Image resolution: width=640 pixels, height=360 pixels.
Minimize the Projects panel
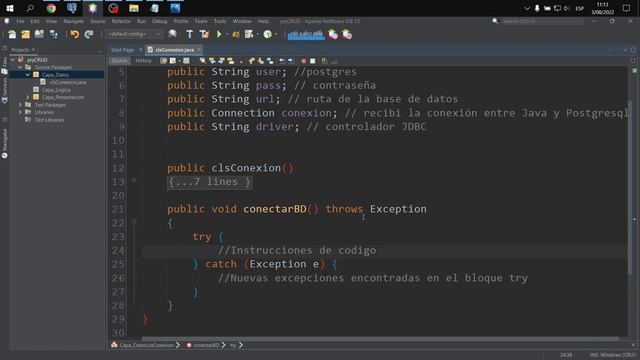point(100,50)
